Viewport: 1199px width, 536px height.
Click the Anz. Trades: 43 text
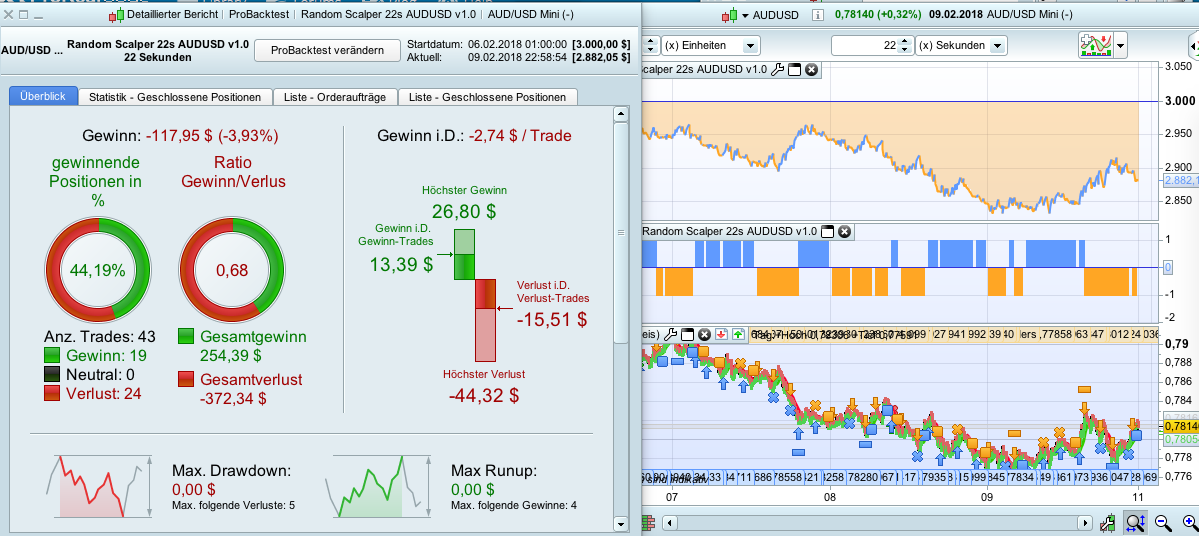click(x=101, y=336)
